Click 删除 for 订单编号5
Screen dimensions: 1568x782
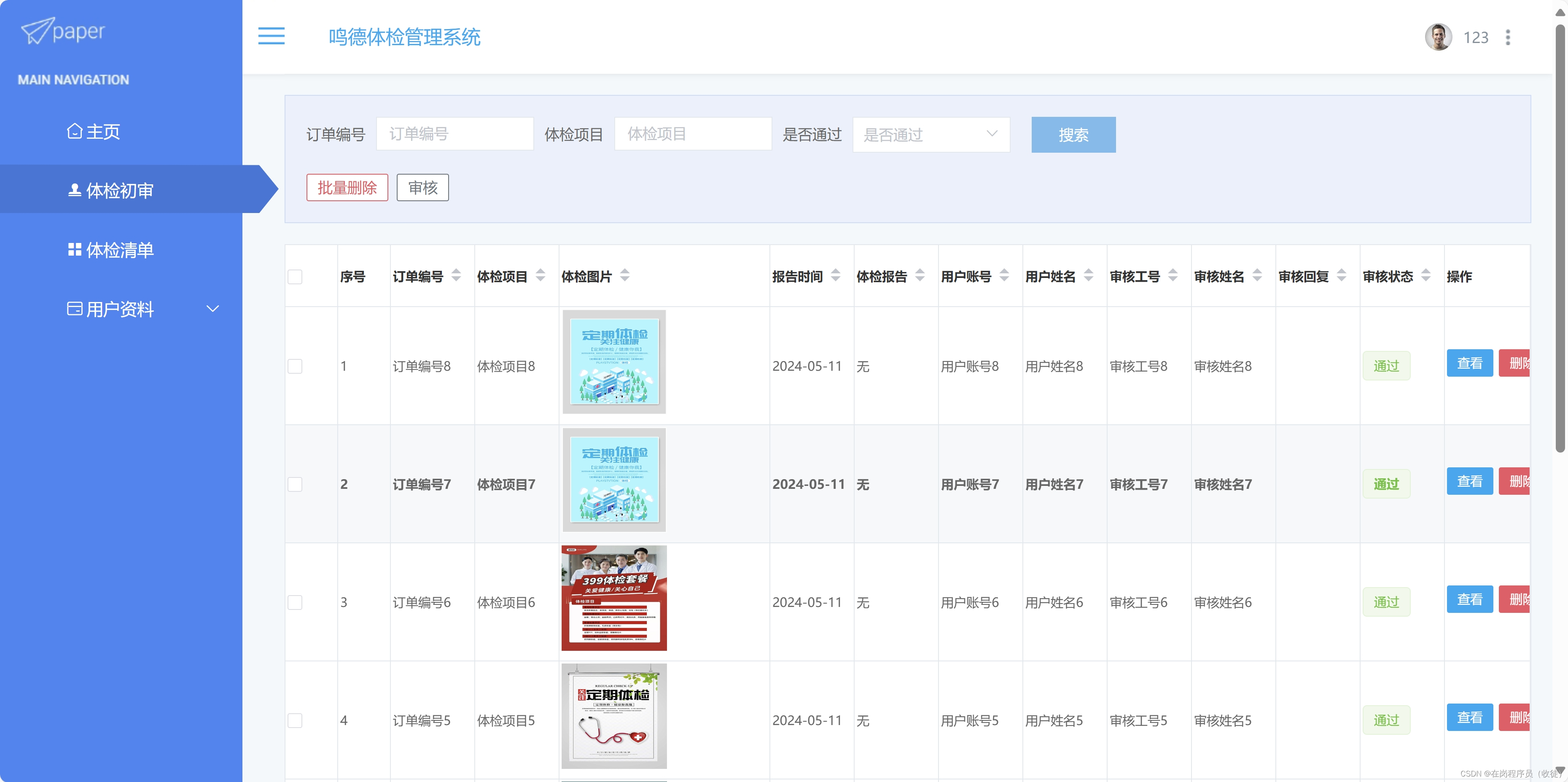pos(1514,717)
